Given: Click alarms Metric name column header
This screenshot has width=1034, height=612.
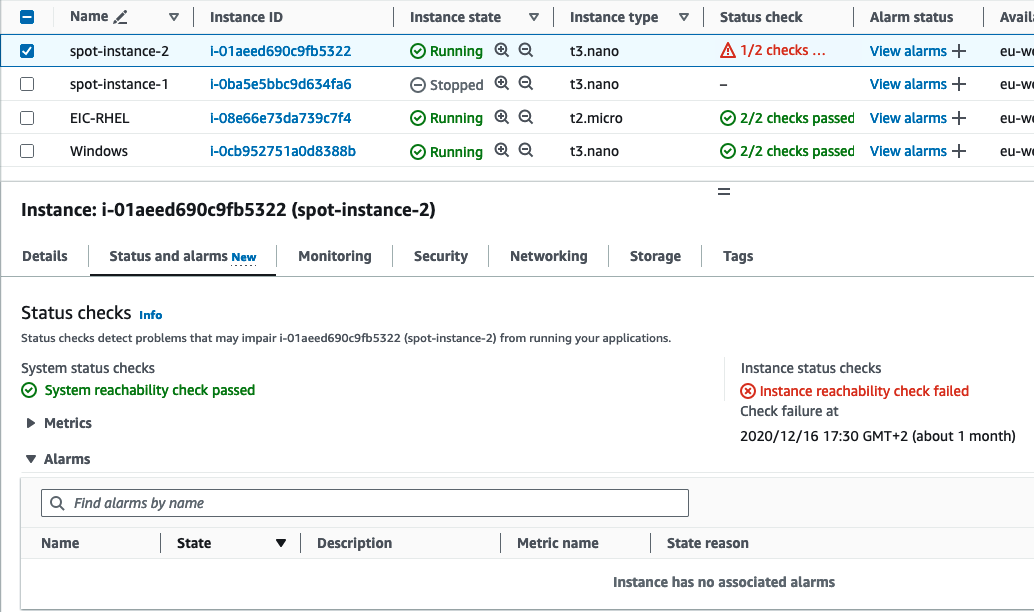Looking at the screenshot, I should pyautogui.click(x=558, y=543).
